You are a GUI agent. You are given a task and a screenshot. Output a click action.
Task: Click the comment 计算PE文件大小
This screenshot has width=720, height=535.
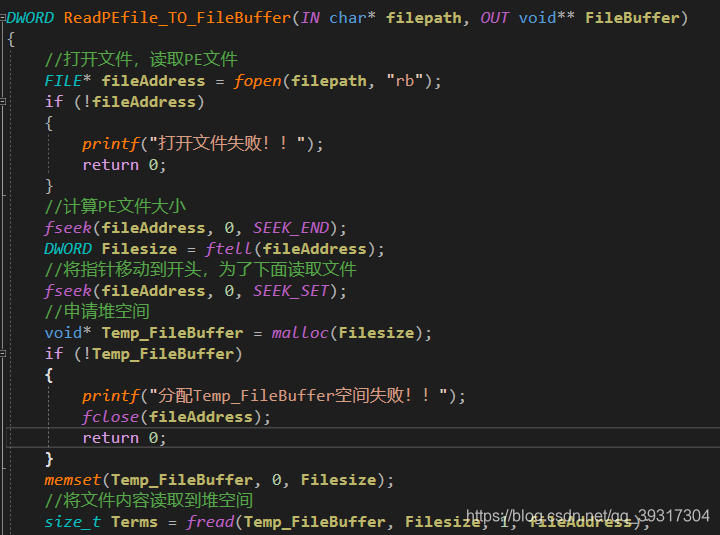tap(115, 207)
